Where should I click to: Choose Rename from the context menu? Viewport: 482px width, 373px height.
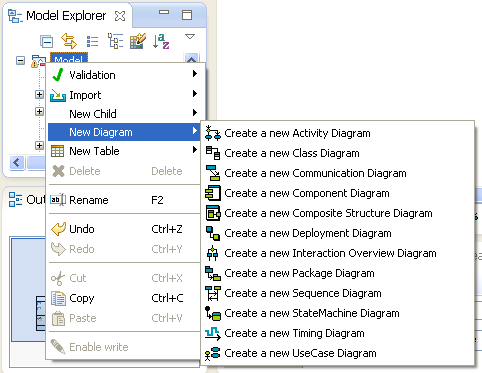[125, 200]
